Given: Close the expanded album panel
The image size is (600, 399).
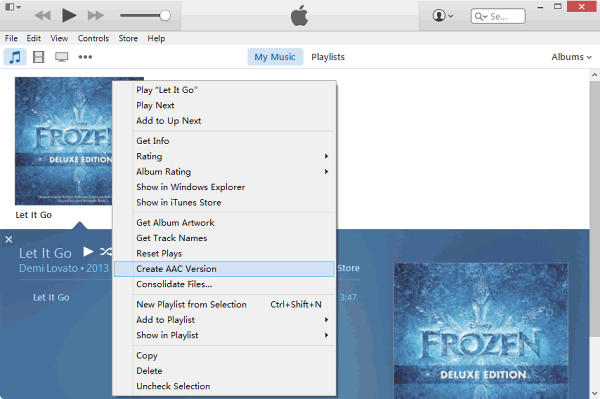Looking at the screenshot, I should 9,239.
